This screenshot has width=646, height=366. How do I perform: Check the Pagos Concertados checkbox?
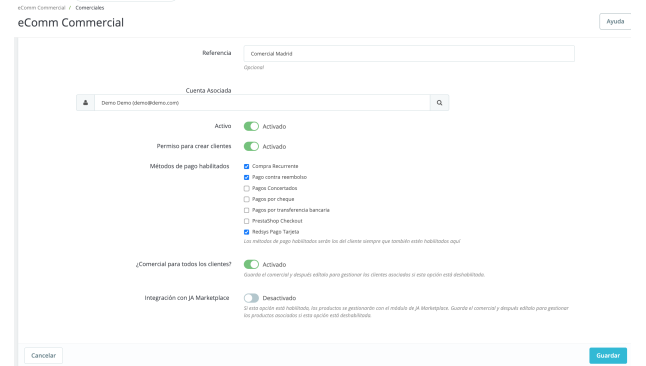click(246, 188)
